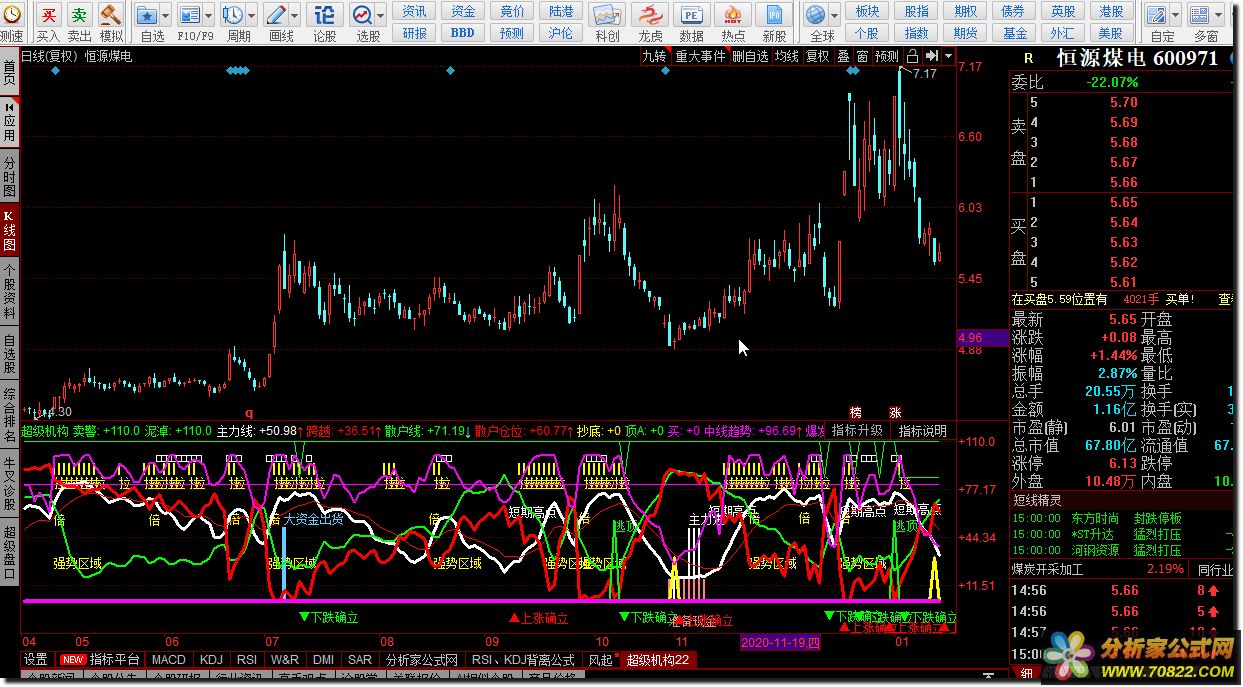Switch to the W&R indicator tab
The height and width of the screenshot is (687, 1243).
[x=285, y=660]
